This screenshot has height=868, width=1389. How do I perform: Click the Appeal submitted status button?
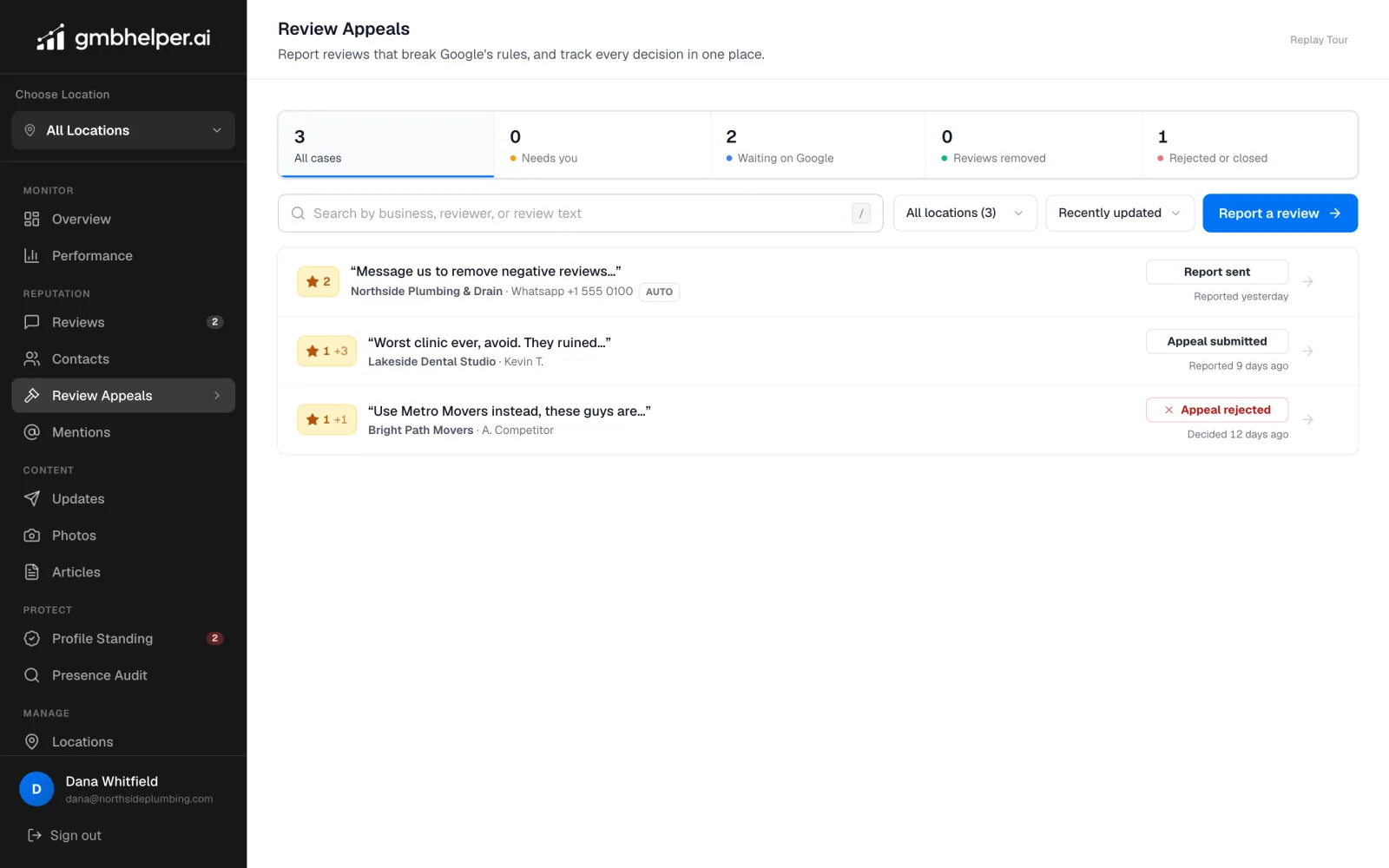tap(1217, 341)
